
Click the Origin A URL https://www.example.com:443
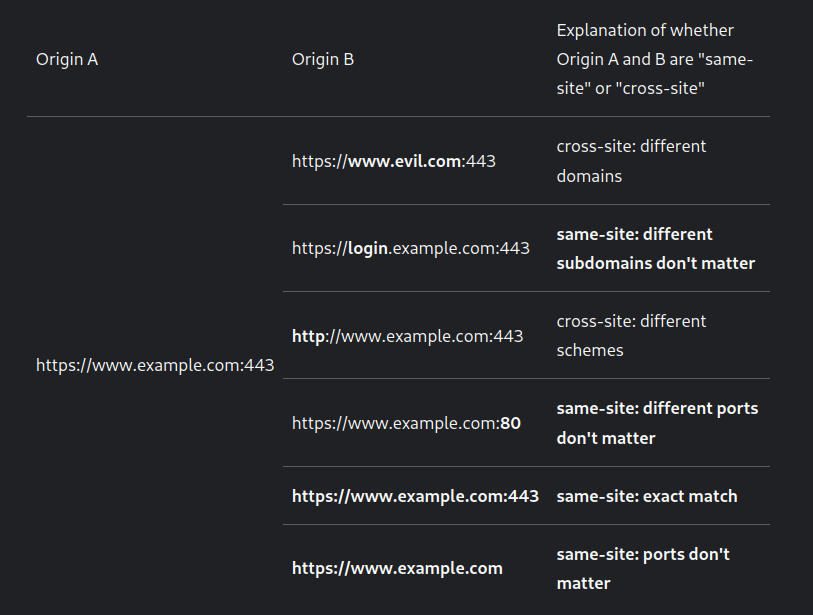click(155, 365)
